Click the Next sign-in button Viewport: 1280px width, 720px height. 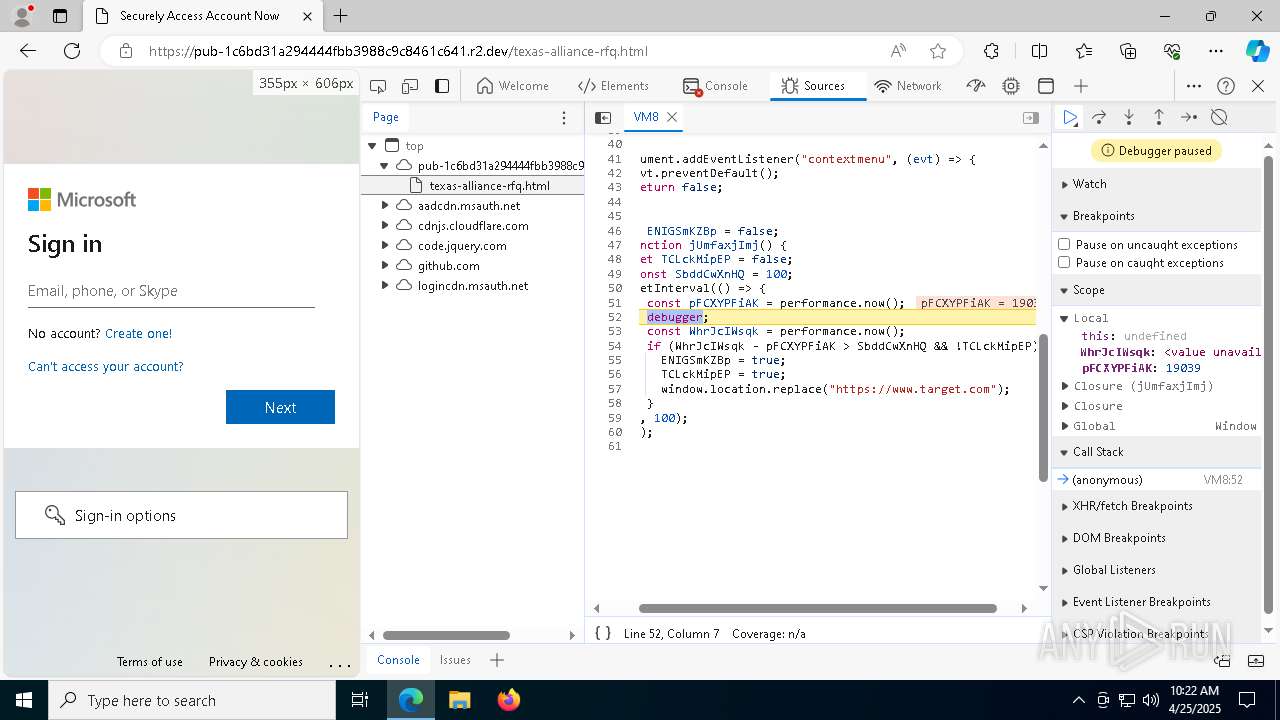pyautogui.click(x=280, y=407)
